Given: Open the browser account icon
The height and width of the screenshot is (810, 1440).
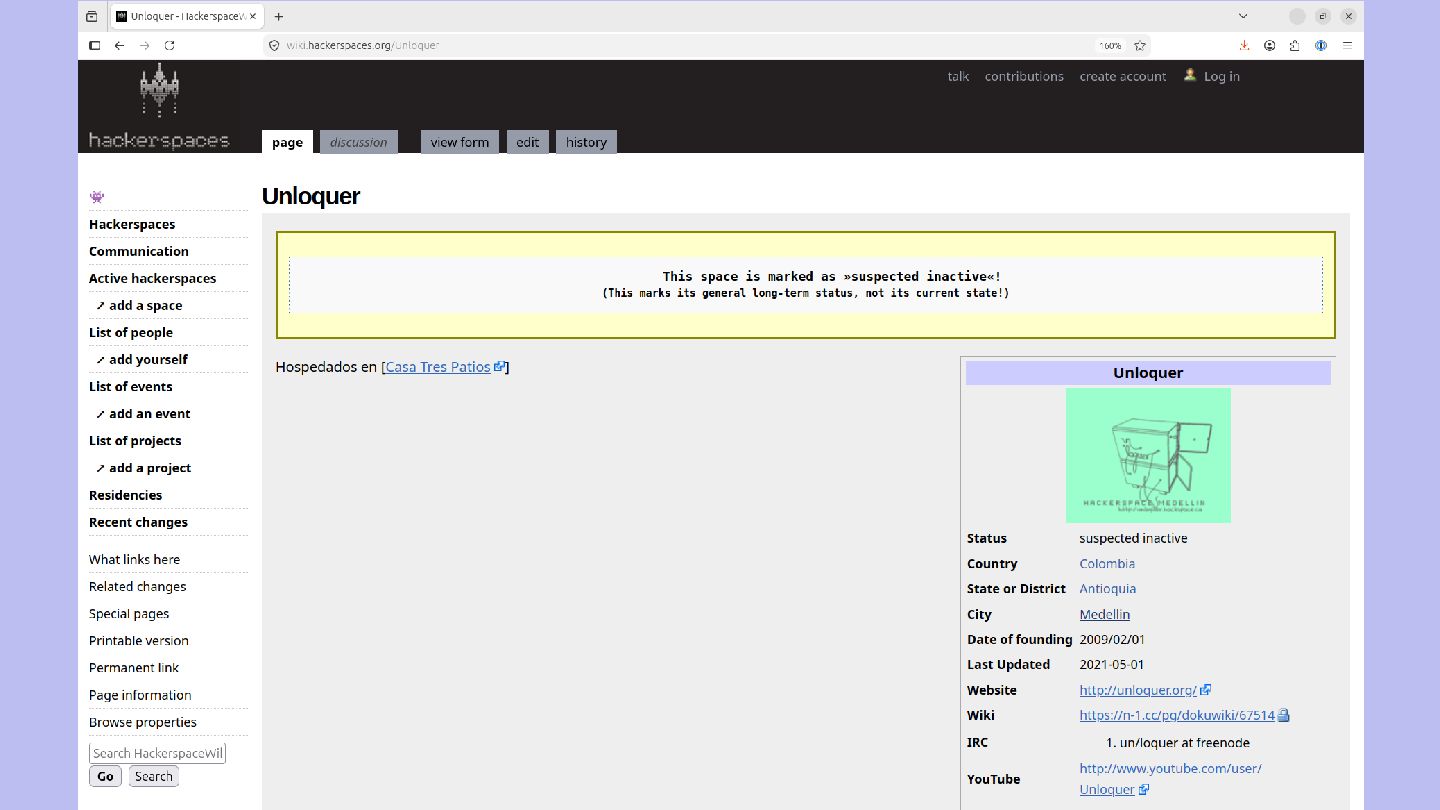Looking at the screenshot, I should pos(1270,45).
